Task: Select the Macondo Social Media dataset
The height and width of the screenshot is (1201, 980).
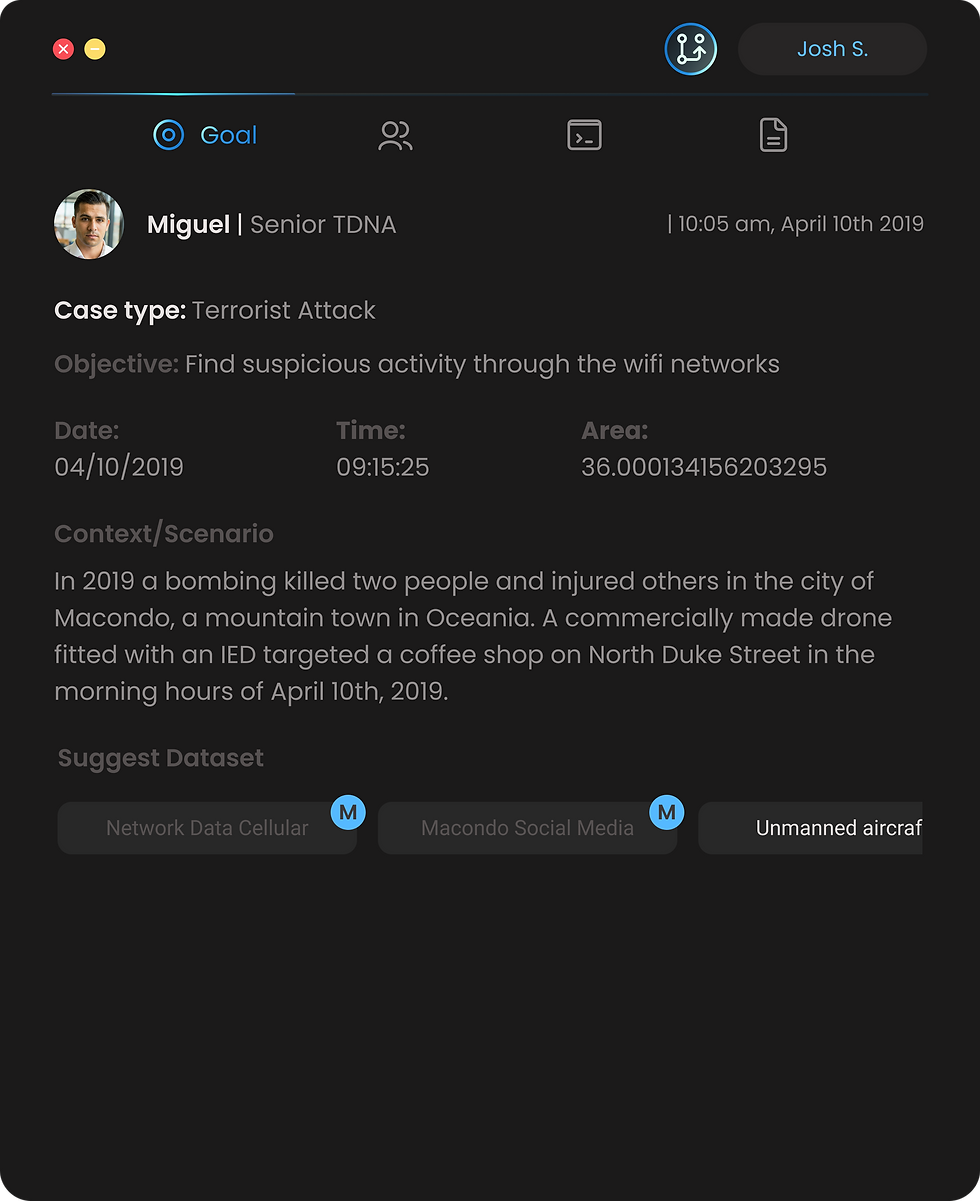Action: click(527, 828)
